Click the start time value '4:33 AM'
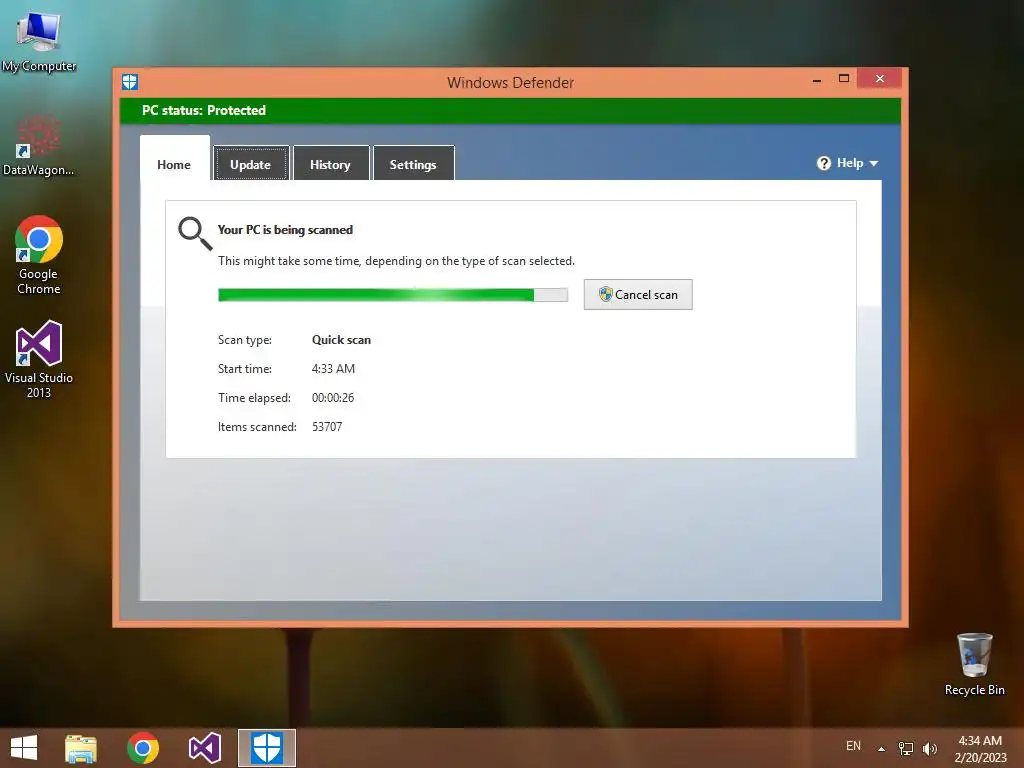This screenshot has width=1024, height=768. click(x=334, y=368)
